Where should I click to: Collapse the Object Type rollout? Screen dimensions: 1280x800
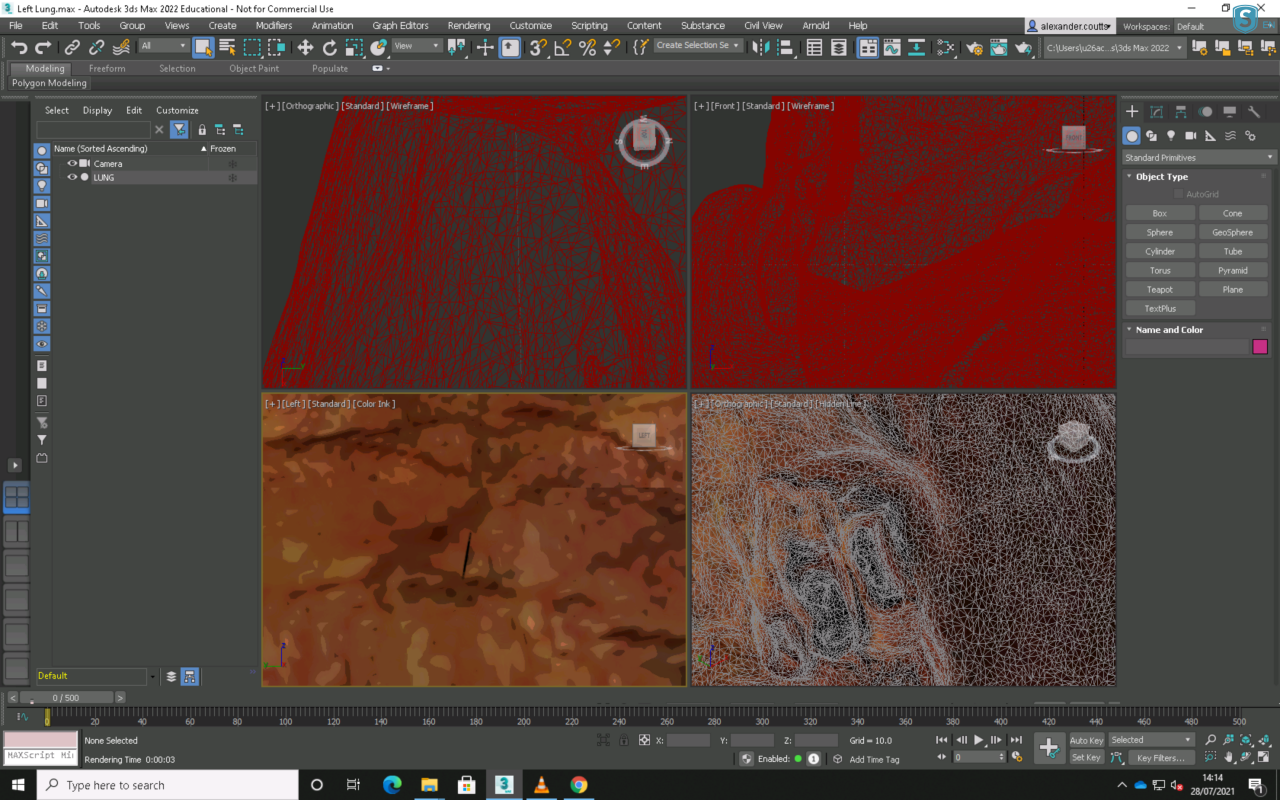coord(1161,177)
